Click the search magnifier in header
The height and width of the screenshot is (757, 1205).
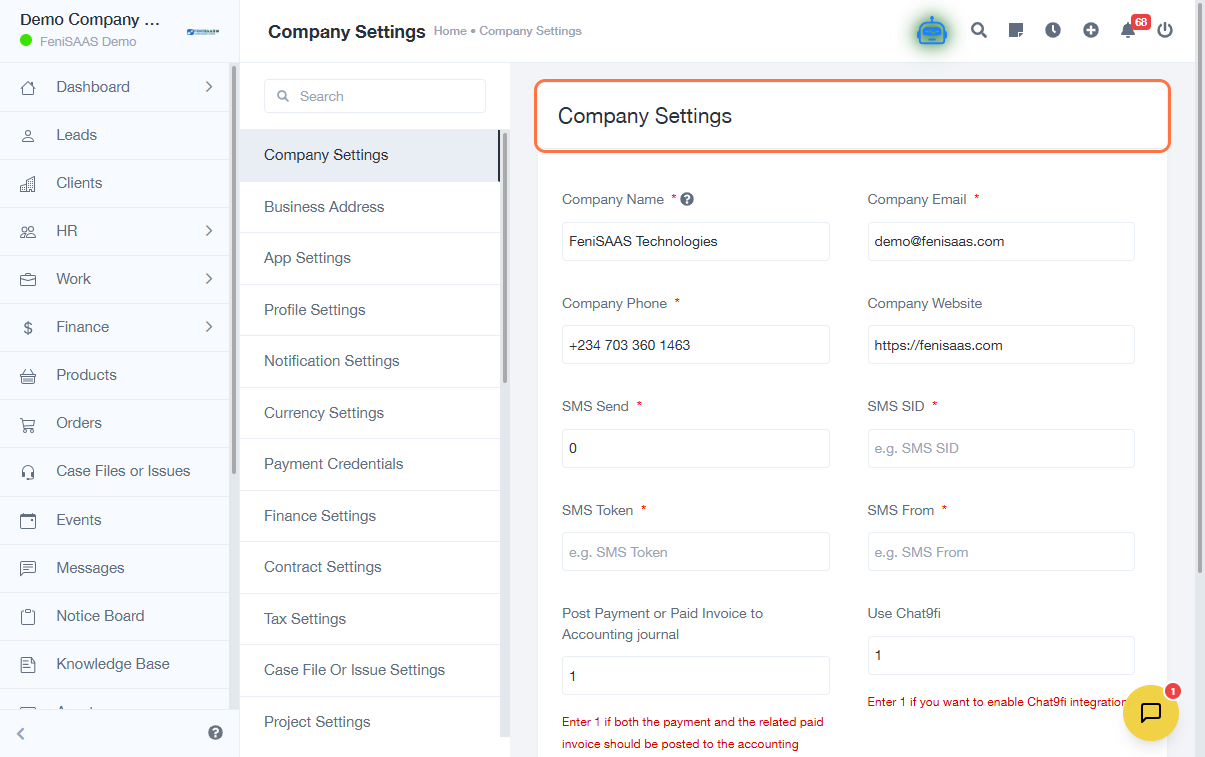coord(979,31)
